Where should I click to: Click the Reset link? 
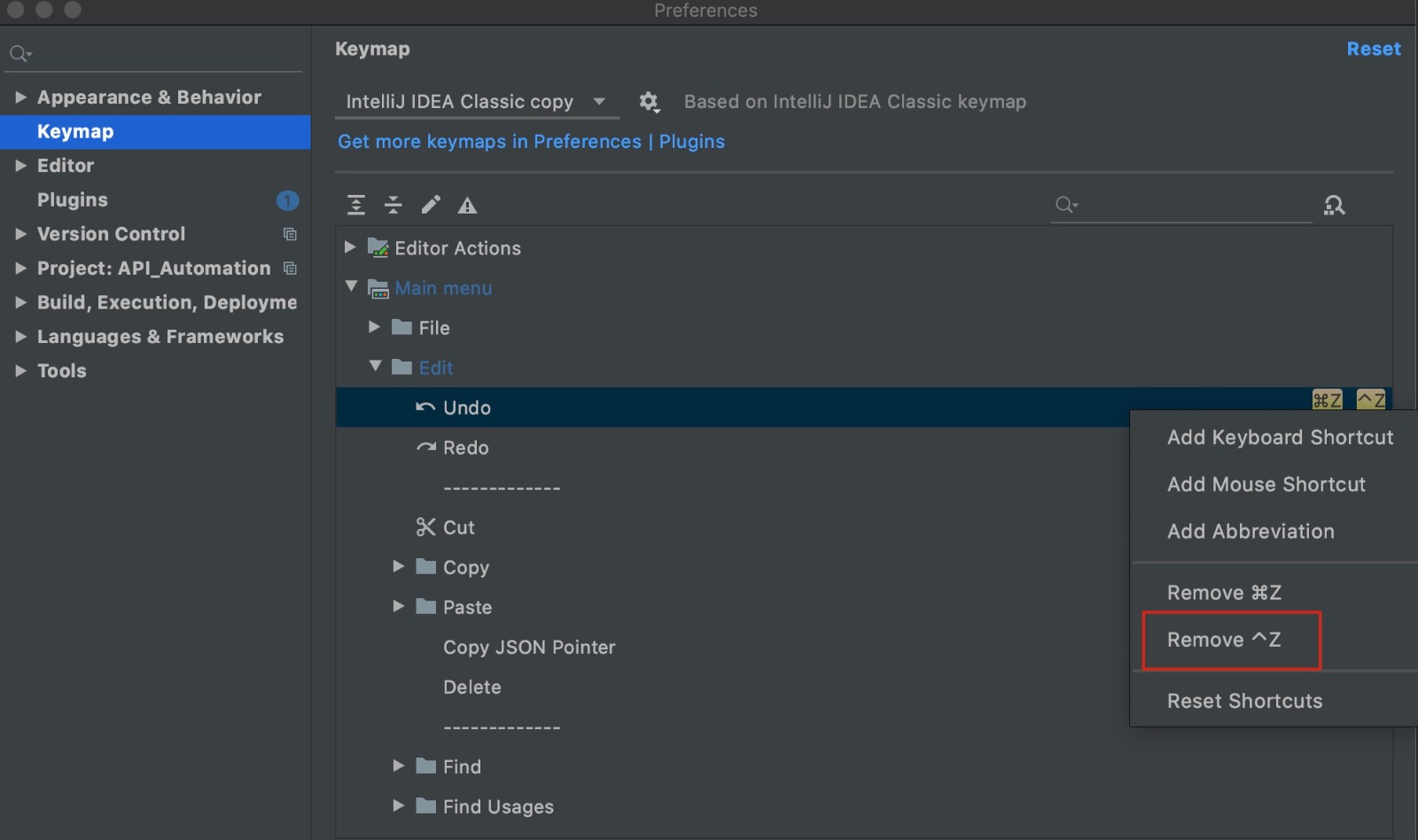tap(1374, 50)
